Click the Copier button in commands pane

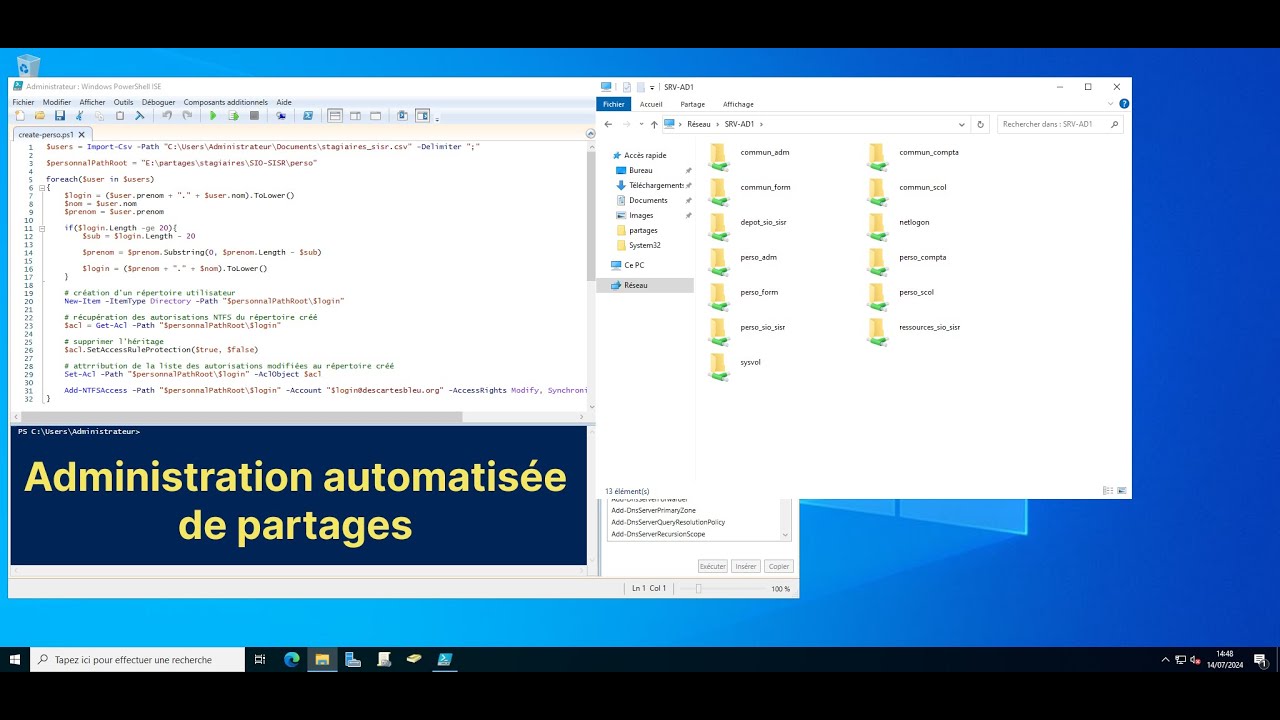coord(779,566)
